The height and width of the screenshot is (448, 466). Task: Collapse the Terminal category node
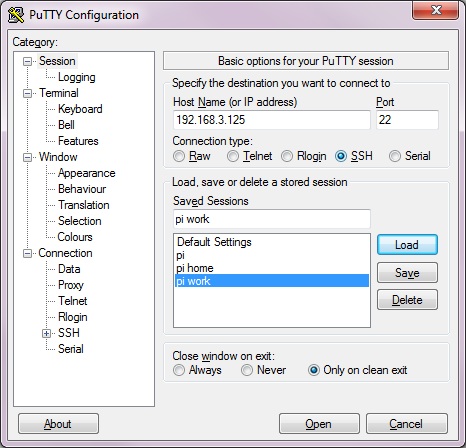tap(27, 93)
